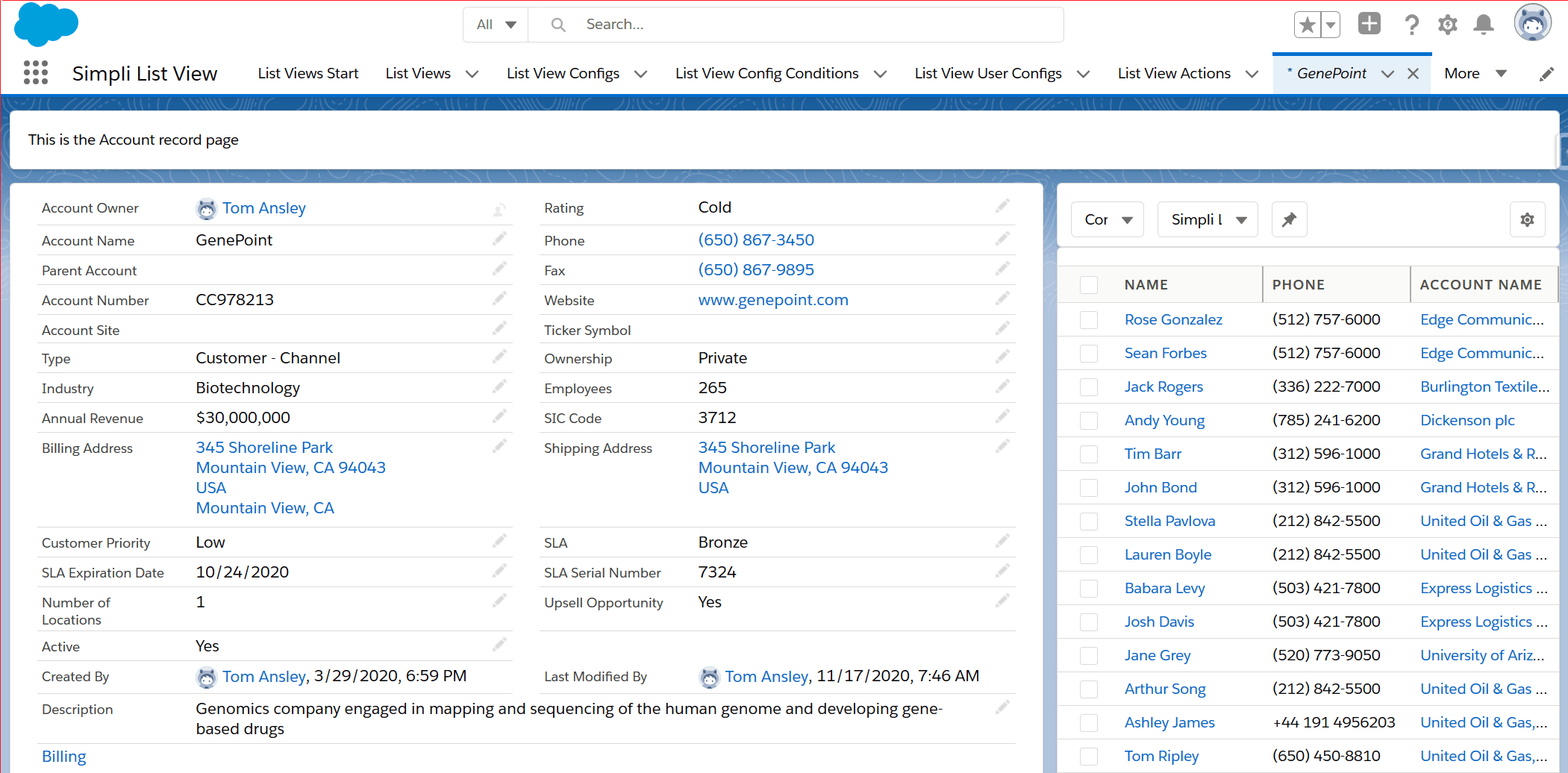The width and height of the screenshot is (1568, 773).
Task: Open the list view settings gear
Action: pos(1528,219)
